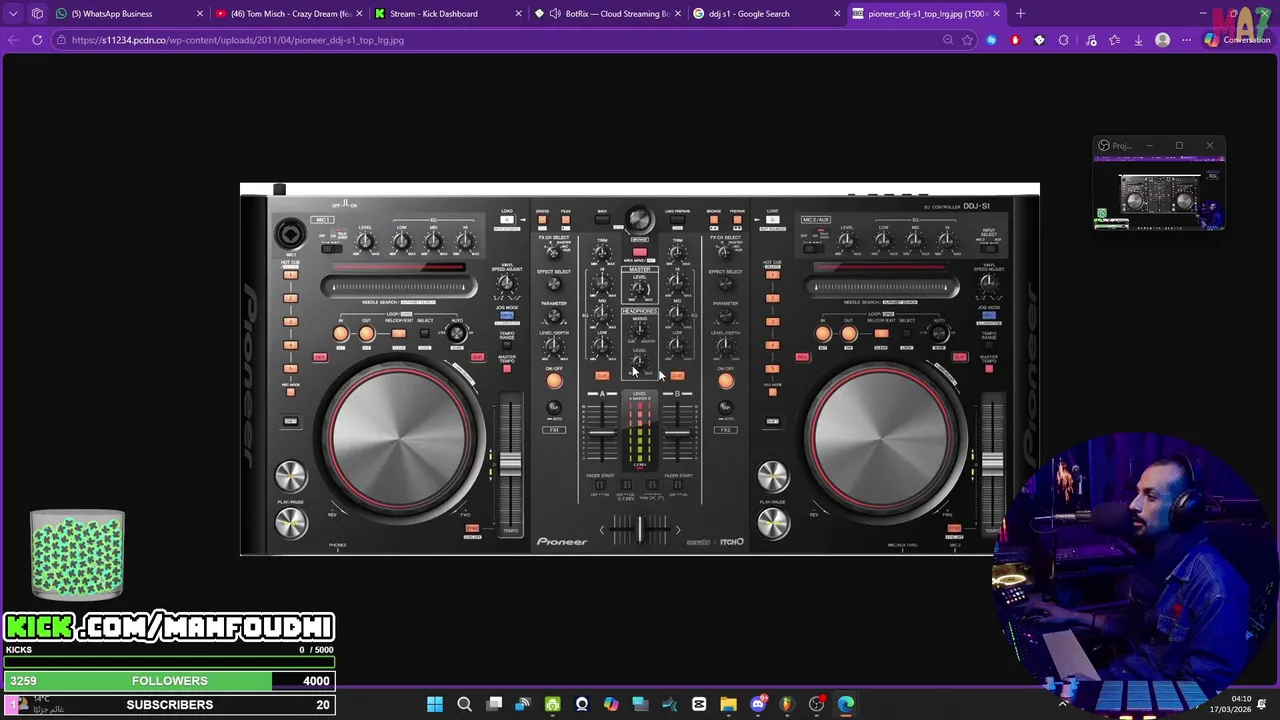Select the pioneer_ddj-s1_top_lrg.jpg tab
This screenshot has height=720, width=1280.
926,14
